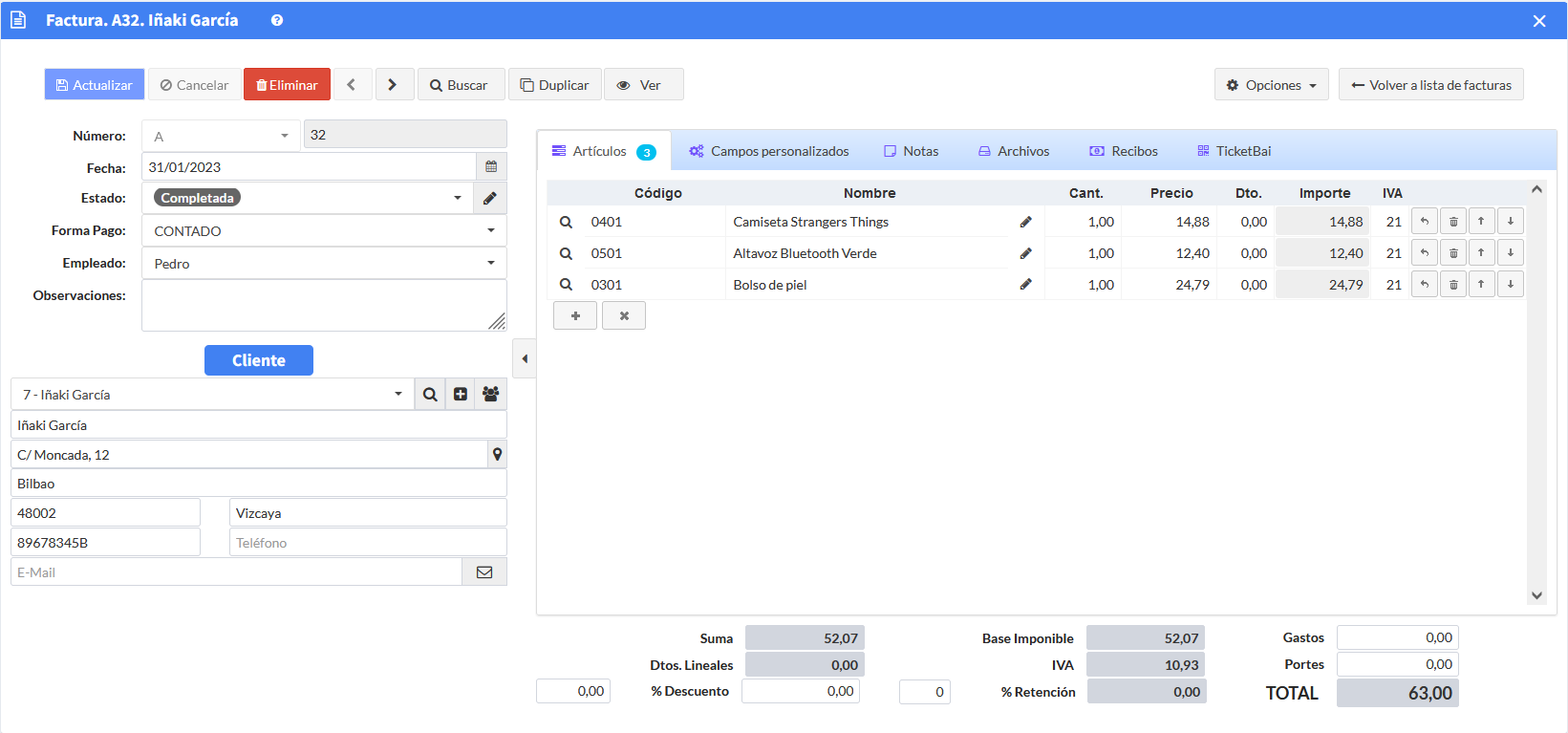This screenshot has height=733, width=1568.
Task: Move Altavoz Bluetooth Verde row up
Action: click(1482, 253)
